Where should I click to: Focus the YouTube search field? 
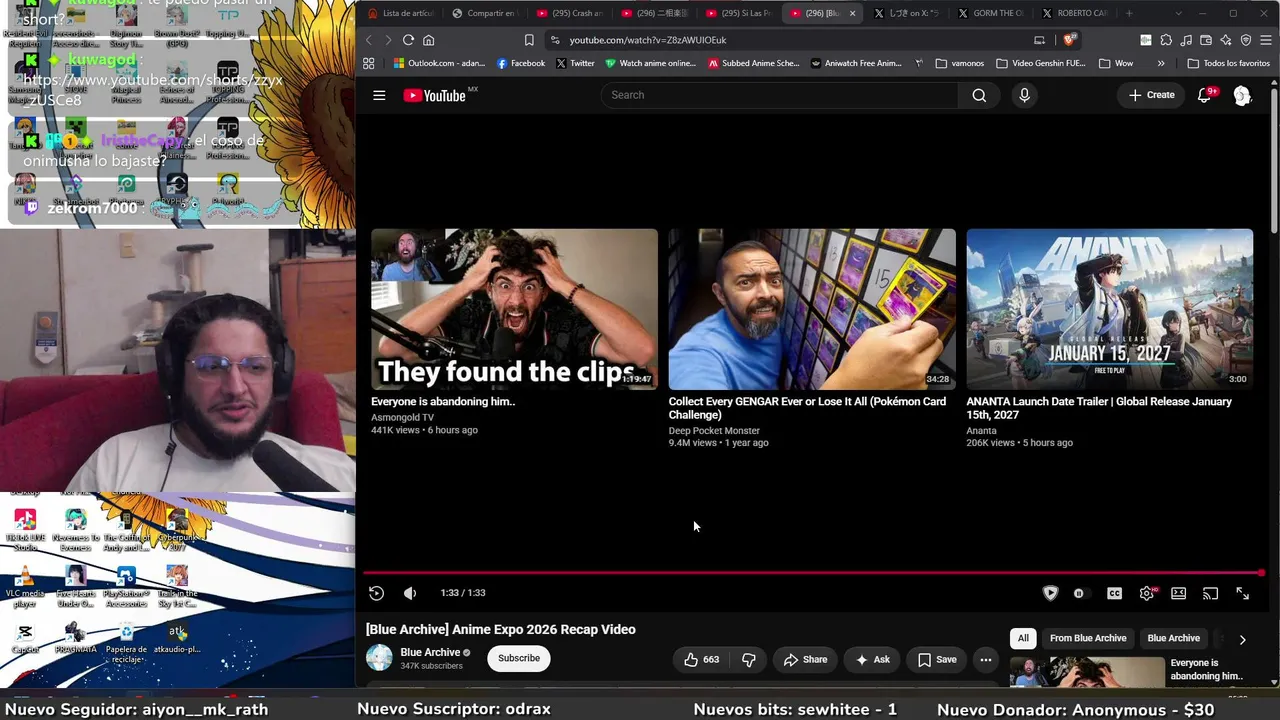click(x=779, y=95)
